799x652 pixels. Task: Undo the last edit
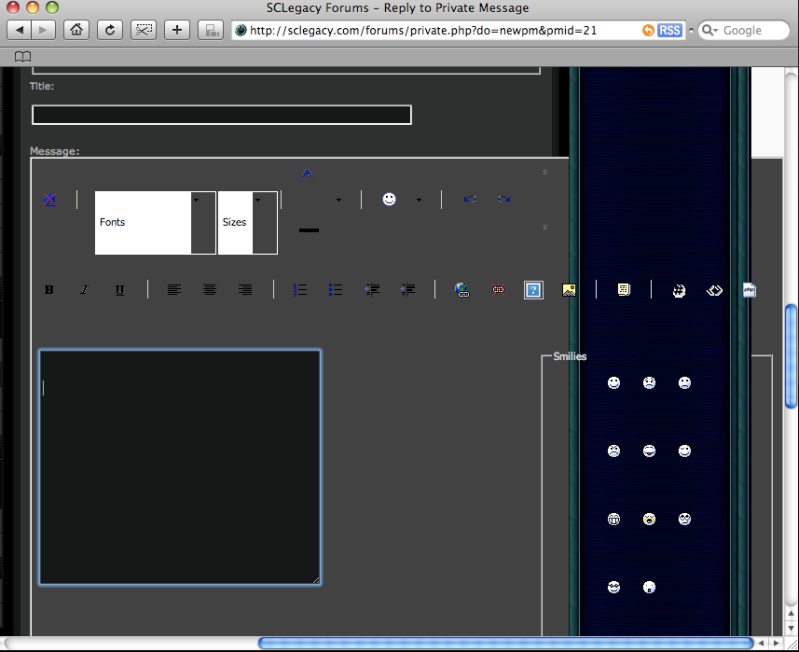point(469,200)
